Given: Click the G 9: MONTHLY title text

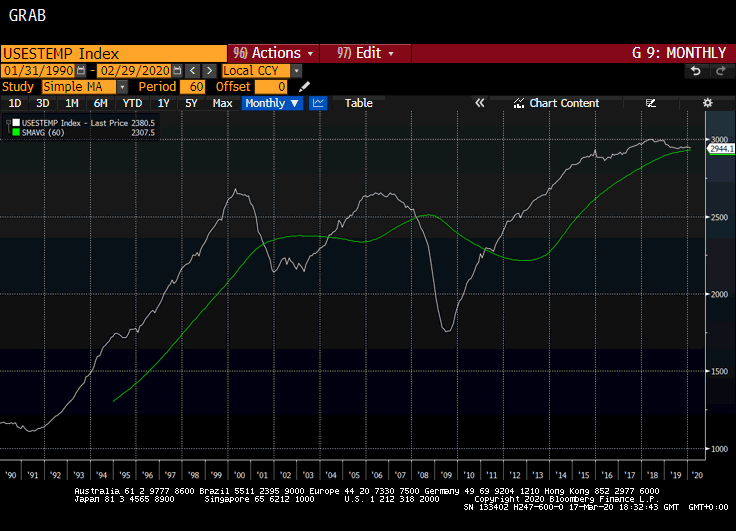Looking at the screenshot, I should (x=679, y=53).
